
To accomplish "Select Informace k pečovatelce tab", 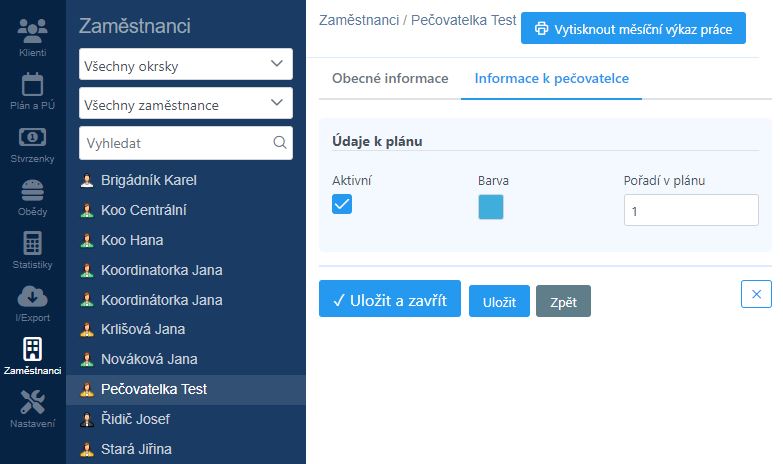I will point(552,78).
